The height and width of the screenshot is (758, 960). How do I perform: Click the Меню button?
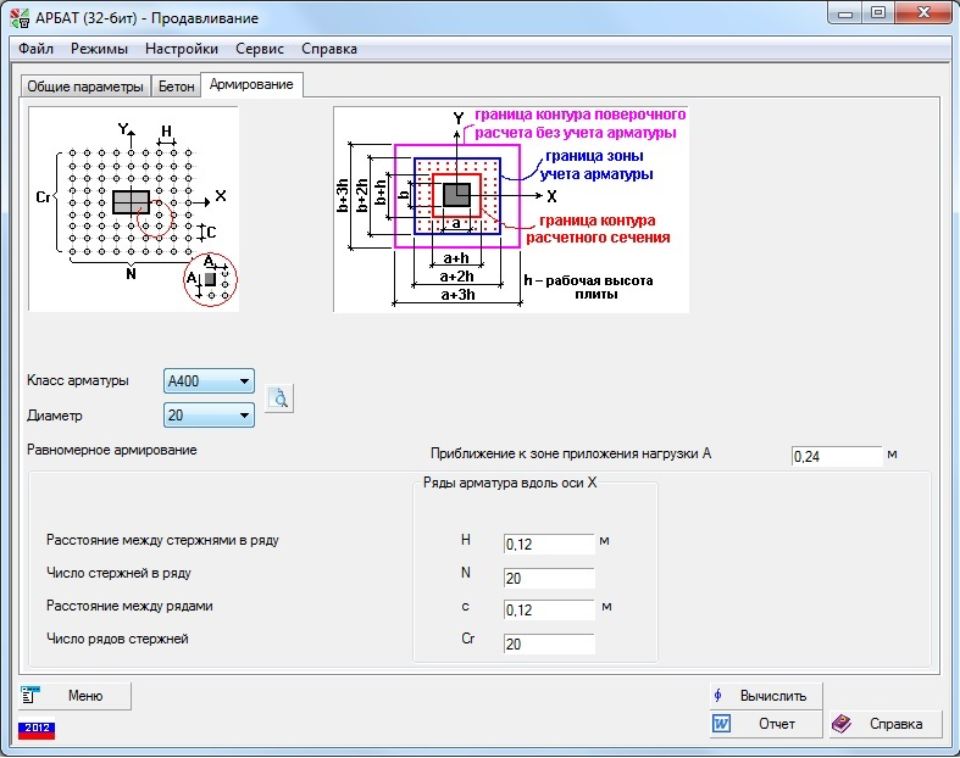(x=74, y=696)
